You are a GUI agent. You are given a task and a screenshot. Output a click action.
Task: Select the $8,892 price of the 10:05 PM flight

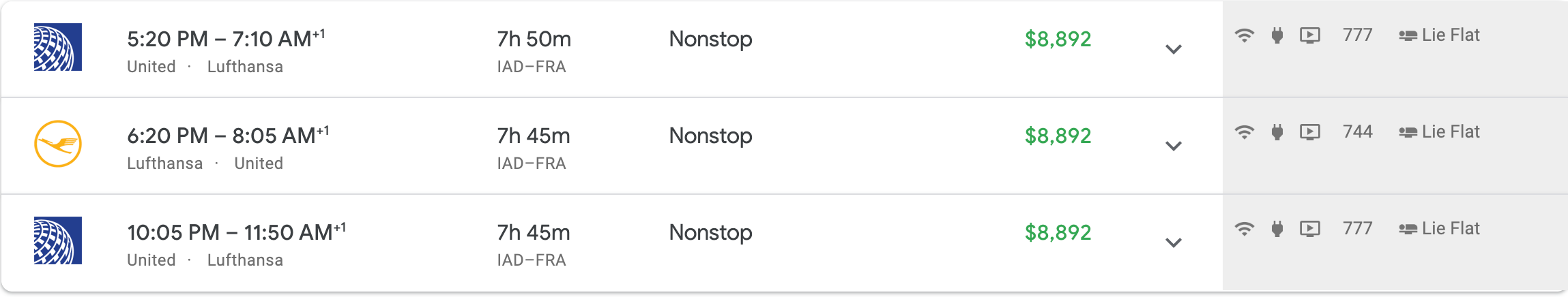click(1058, 233)
